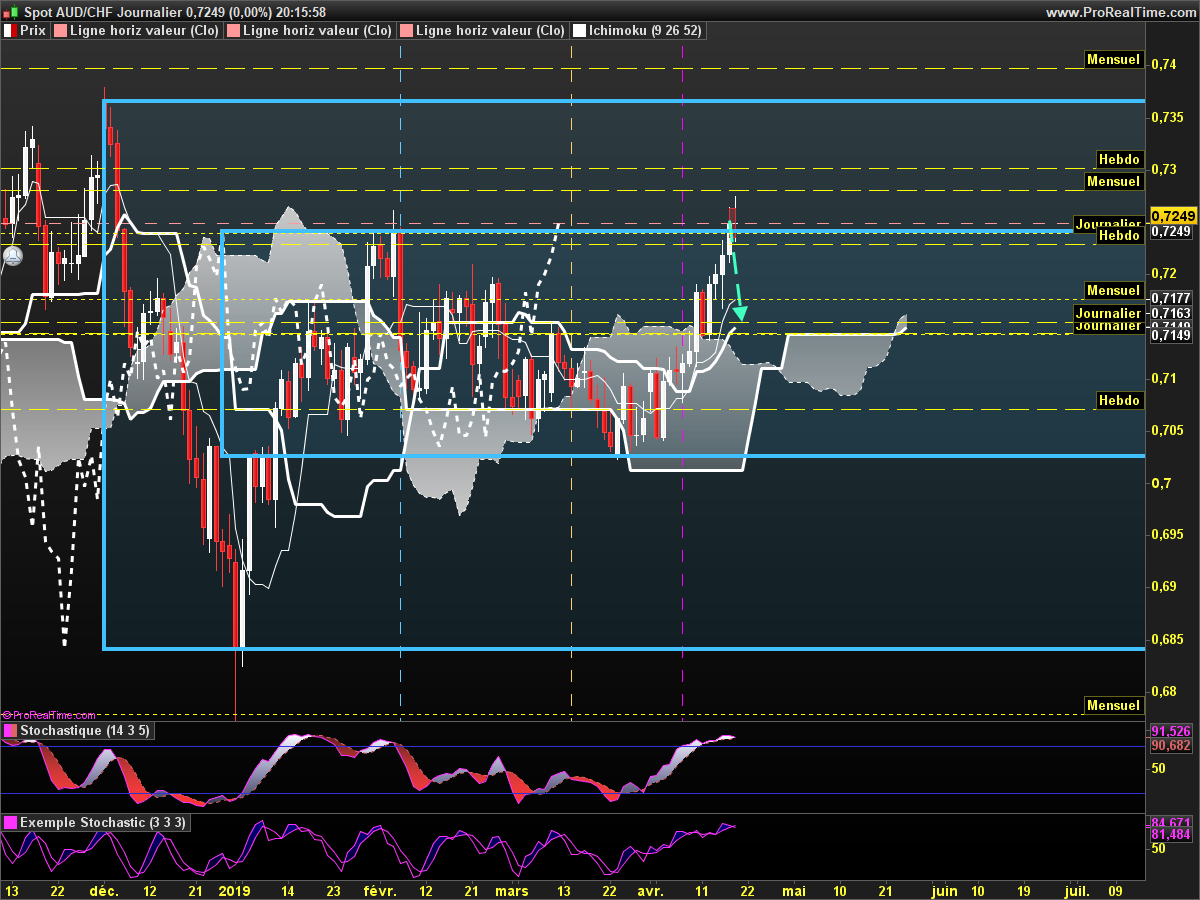The image size is (1200, 900).
Task: Visit the www.ProRealTime.com link
Action: click(x=1119, y=12)
